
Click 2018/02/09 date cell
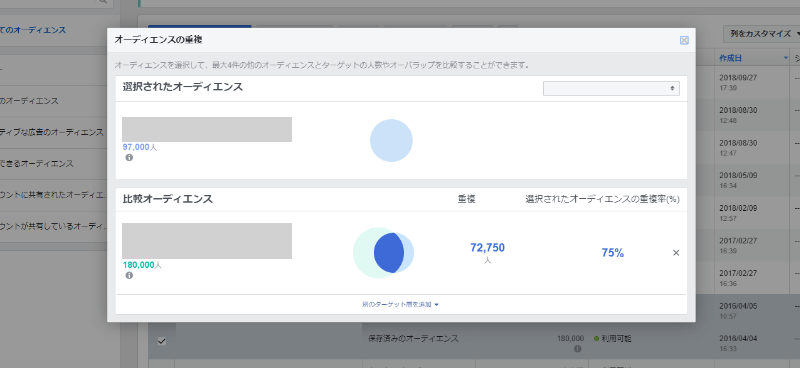[x=737, y=213]
